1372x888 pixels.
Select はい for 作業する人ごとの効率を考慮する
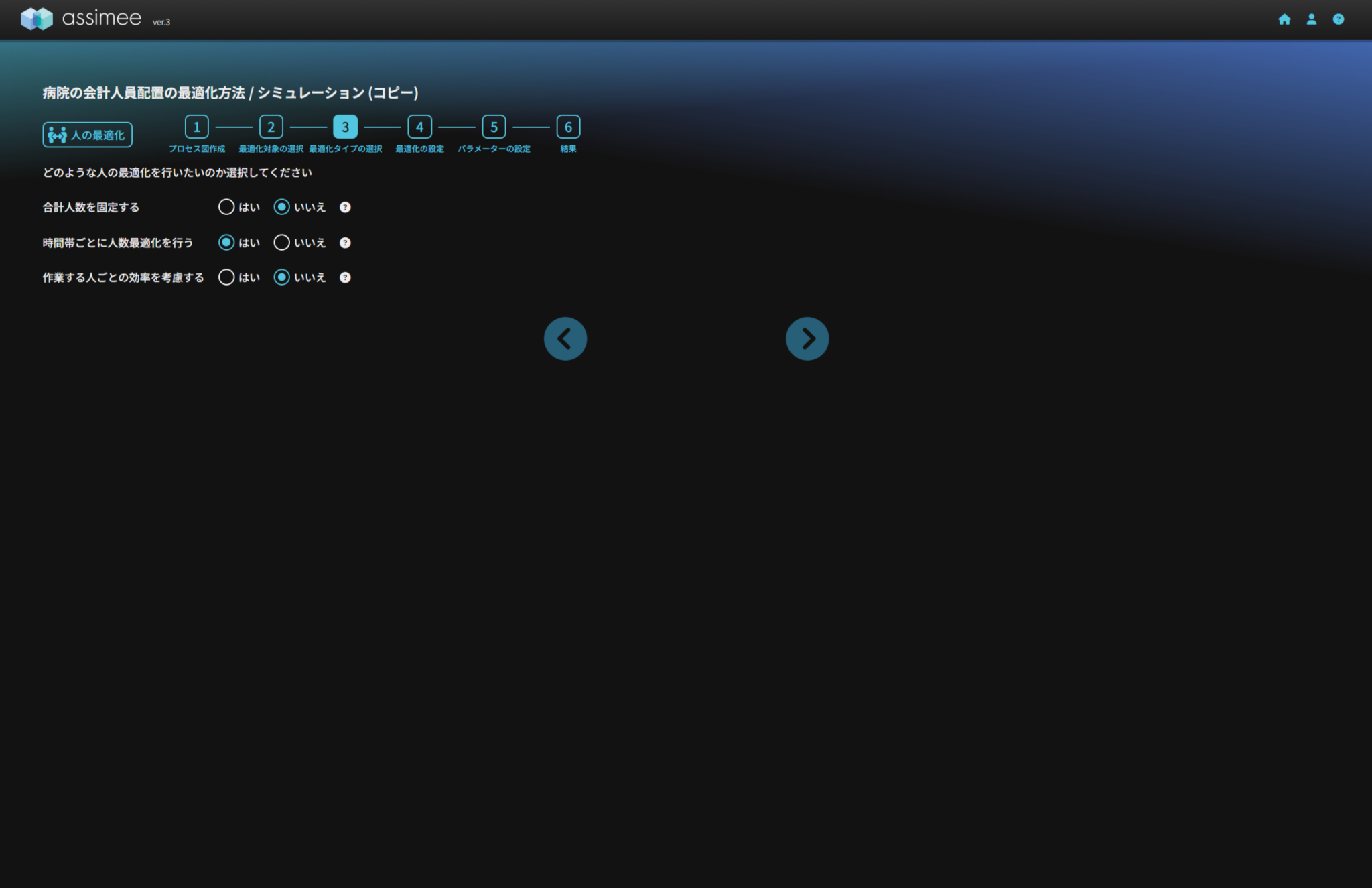(x=226, y=277)
